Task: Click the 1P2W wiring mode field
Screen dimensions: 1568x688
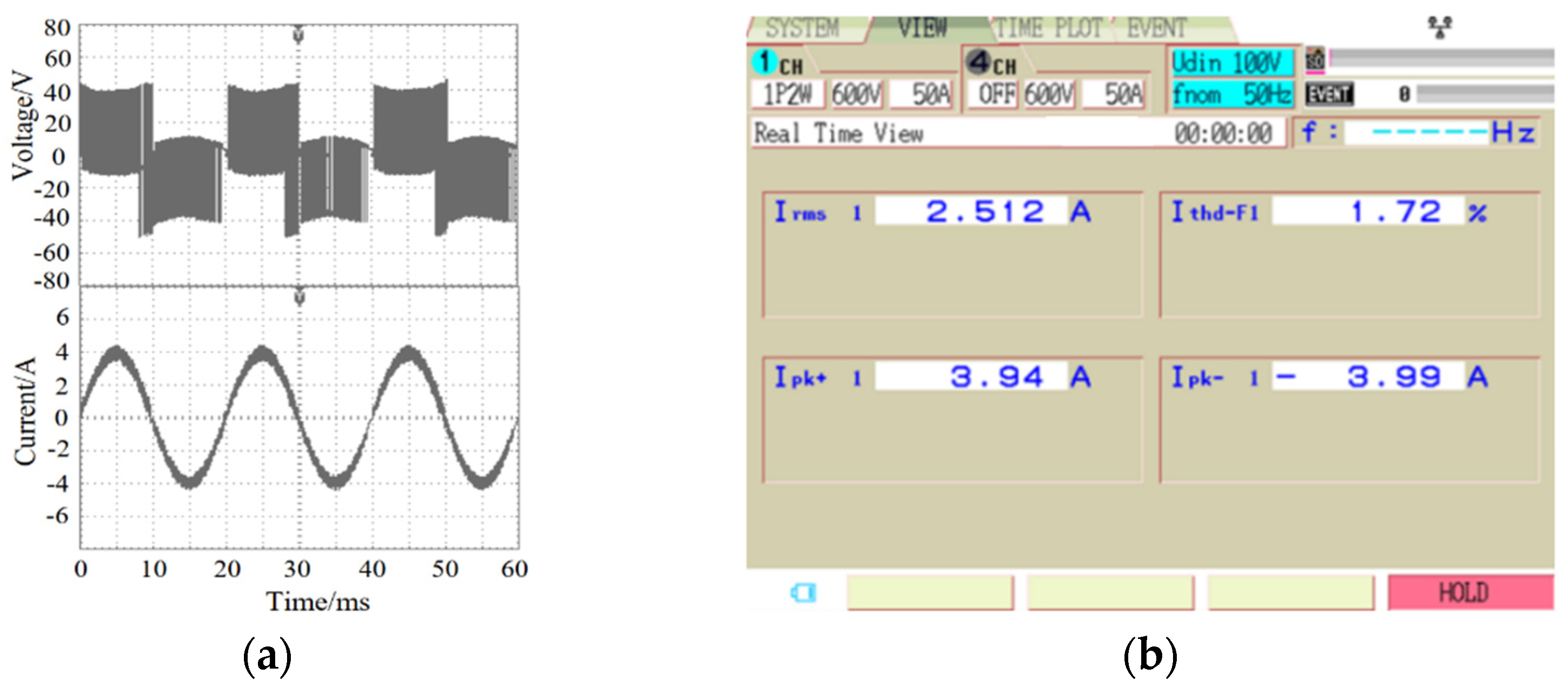Action: coord(787,95)
